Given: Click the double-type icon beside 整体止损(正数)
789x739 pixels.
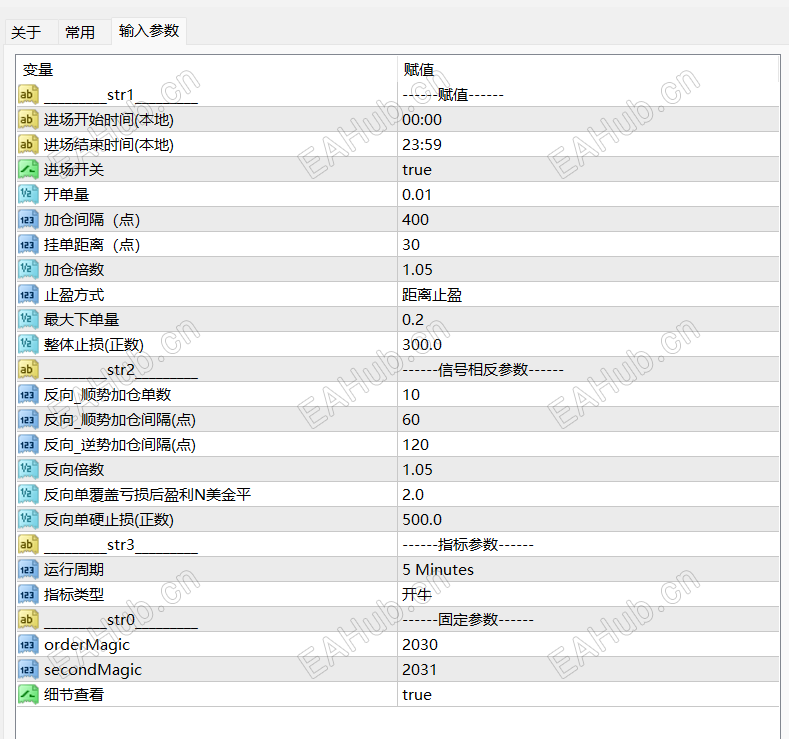Looking at the screenshot, I should tap(28, 345).
